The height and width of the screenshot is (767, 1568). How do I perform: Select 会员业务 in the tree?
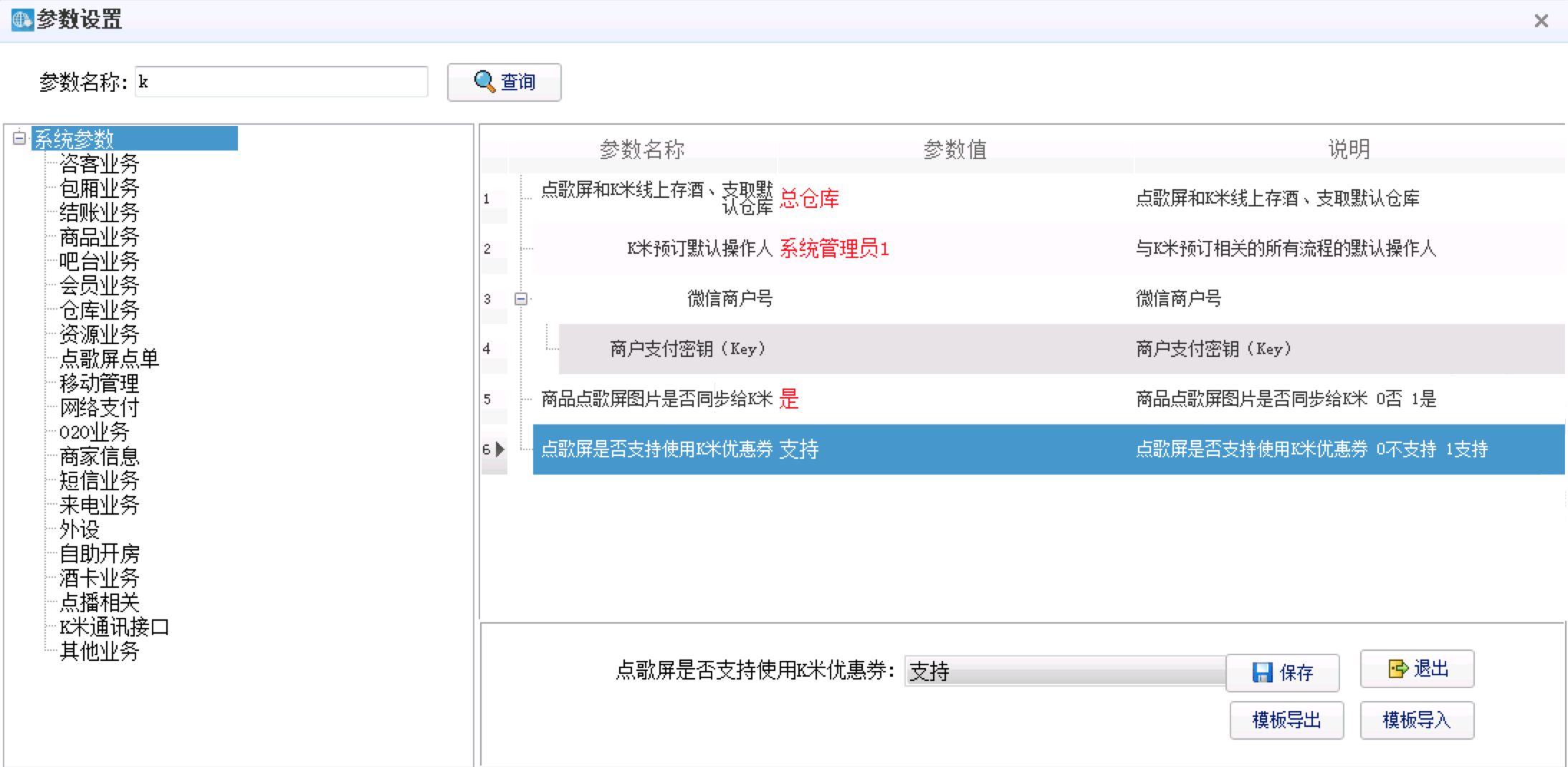[x=99, y=286]
